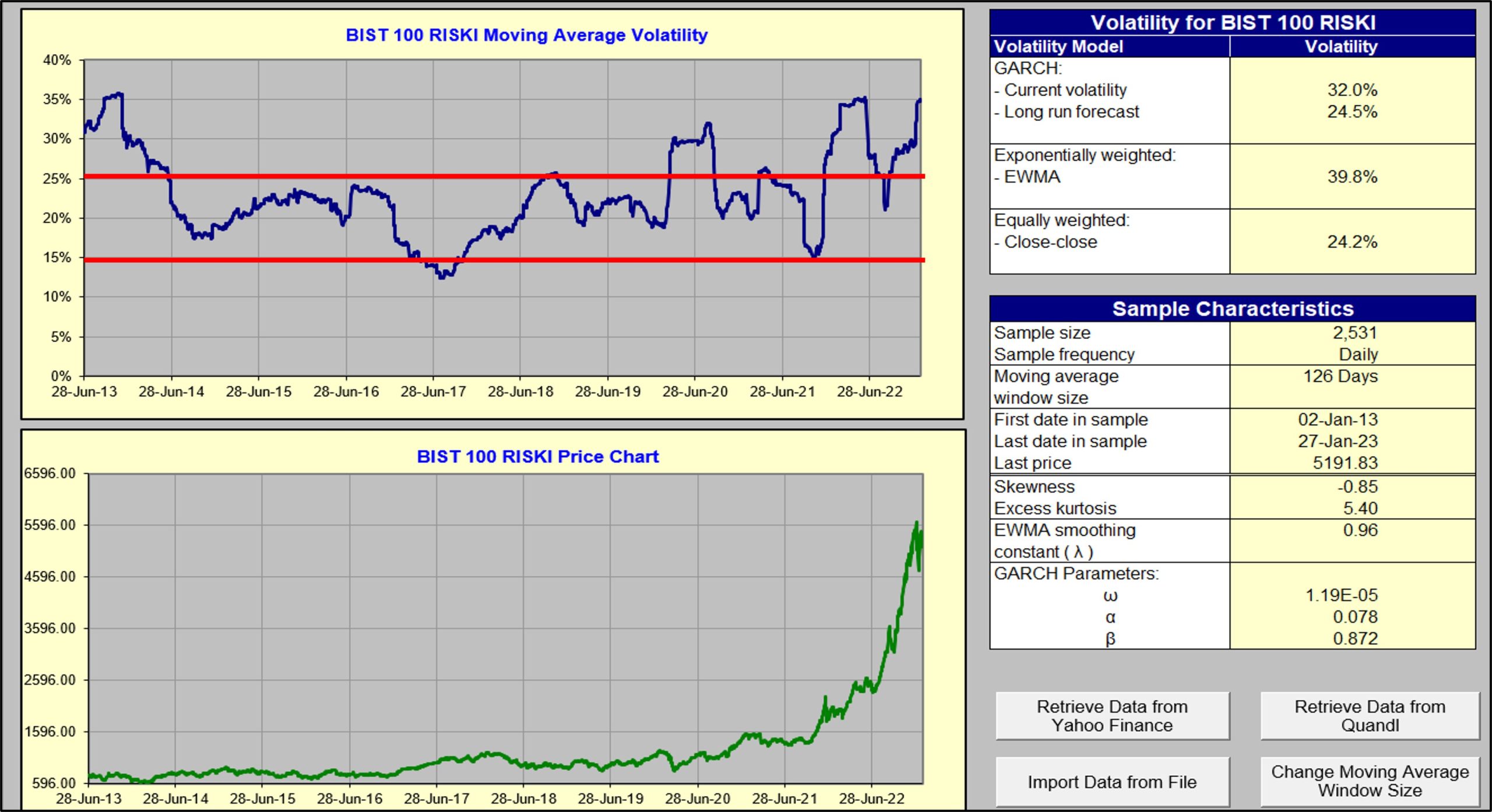Click last date in sample 27-Jan-23
Viewport: 1492px width, 812px height.
pos(1338,441)
